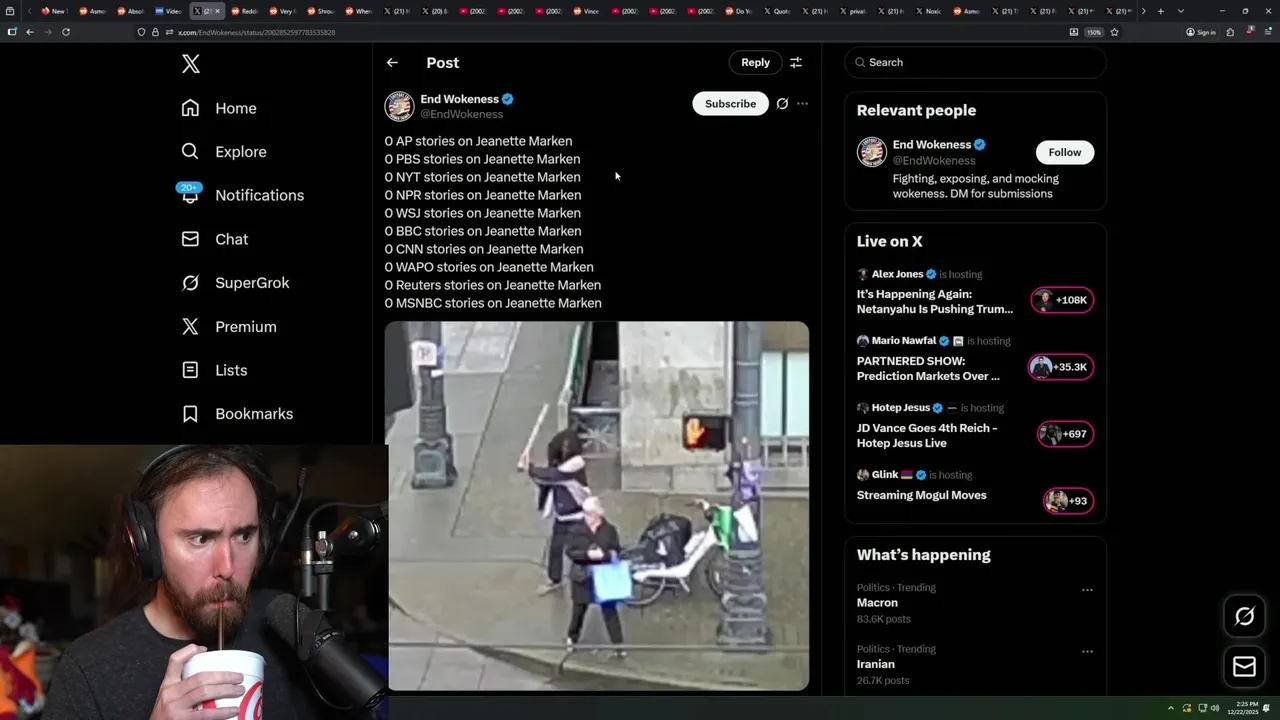The height and width of the screenshot is (720, 1280).
Task: Open Notifications bell with 20+ badge
Action: [190, 193]
